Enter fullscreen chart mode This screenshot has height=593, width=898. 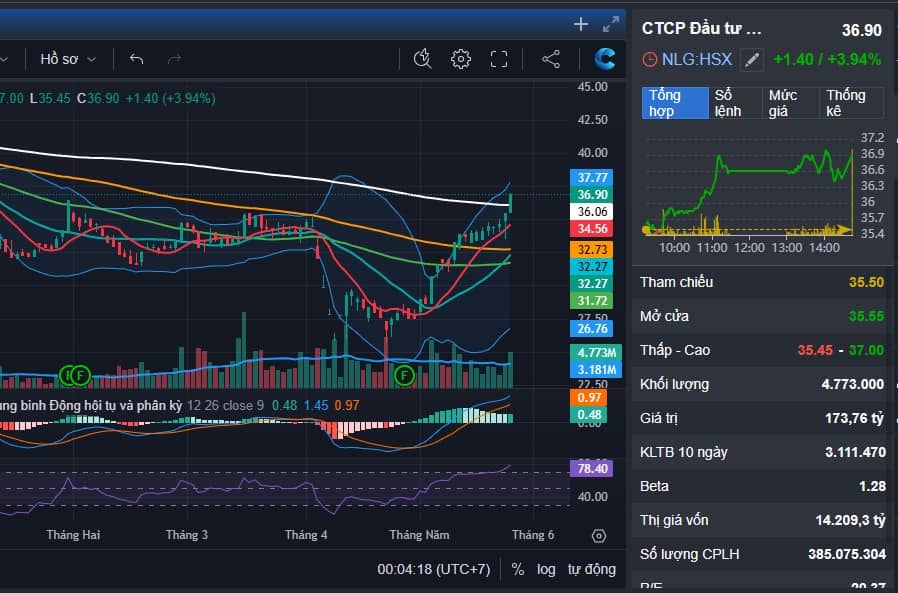(x=499, y=59)
